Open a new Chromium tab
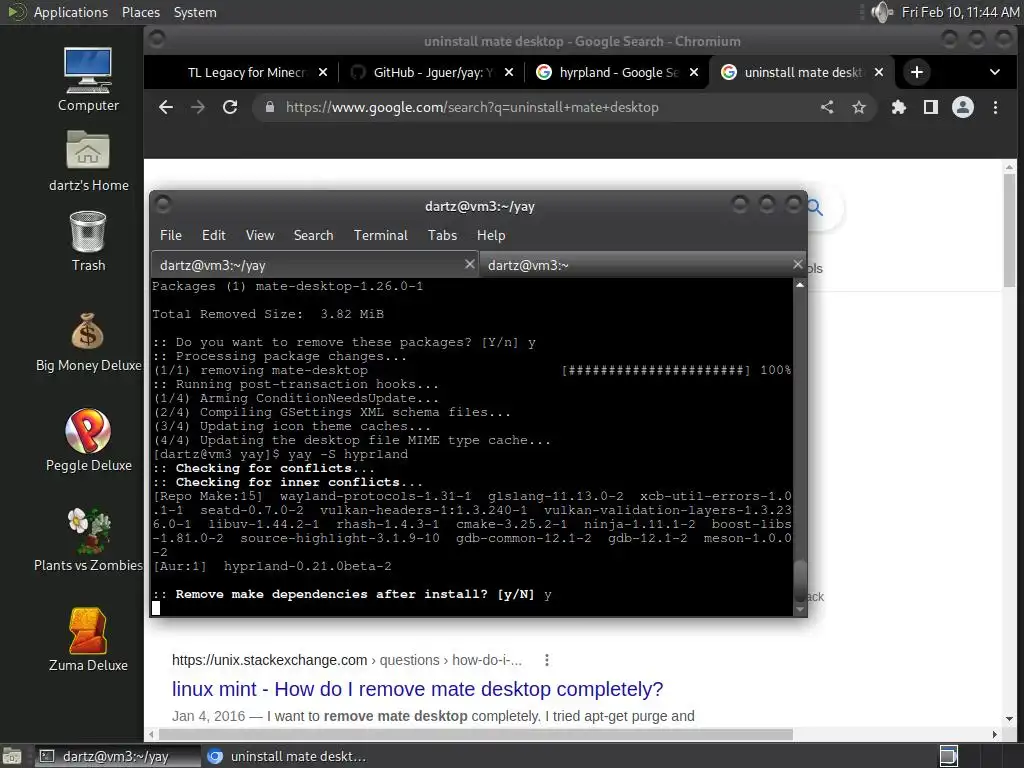The width and height of the screenshot is (1024, 768). (x=917, y=72)
